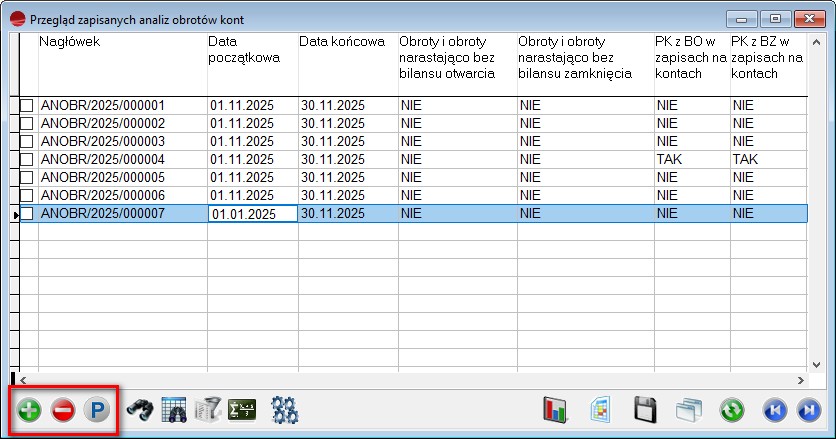Click the green plus add button
Viewport: 836px width, 439px height.
pyautogui.click(x=30, y=410)
